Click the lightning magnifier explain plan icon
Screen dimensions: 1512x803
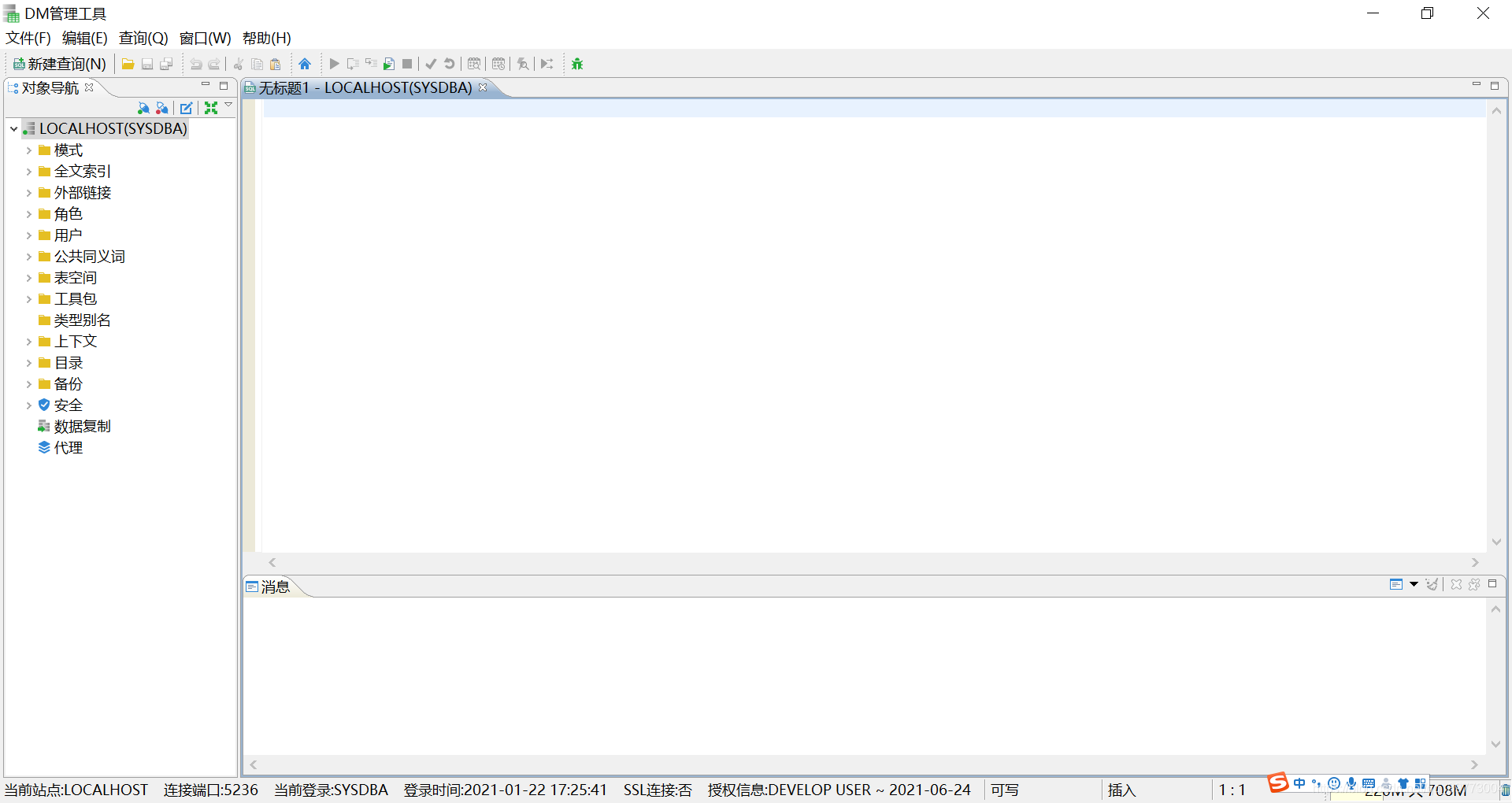tap(523, 64)
